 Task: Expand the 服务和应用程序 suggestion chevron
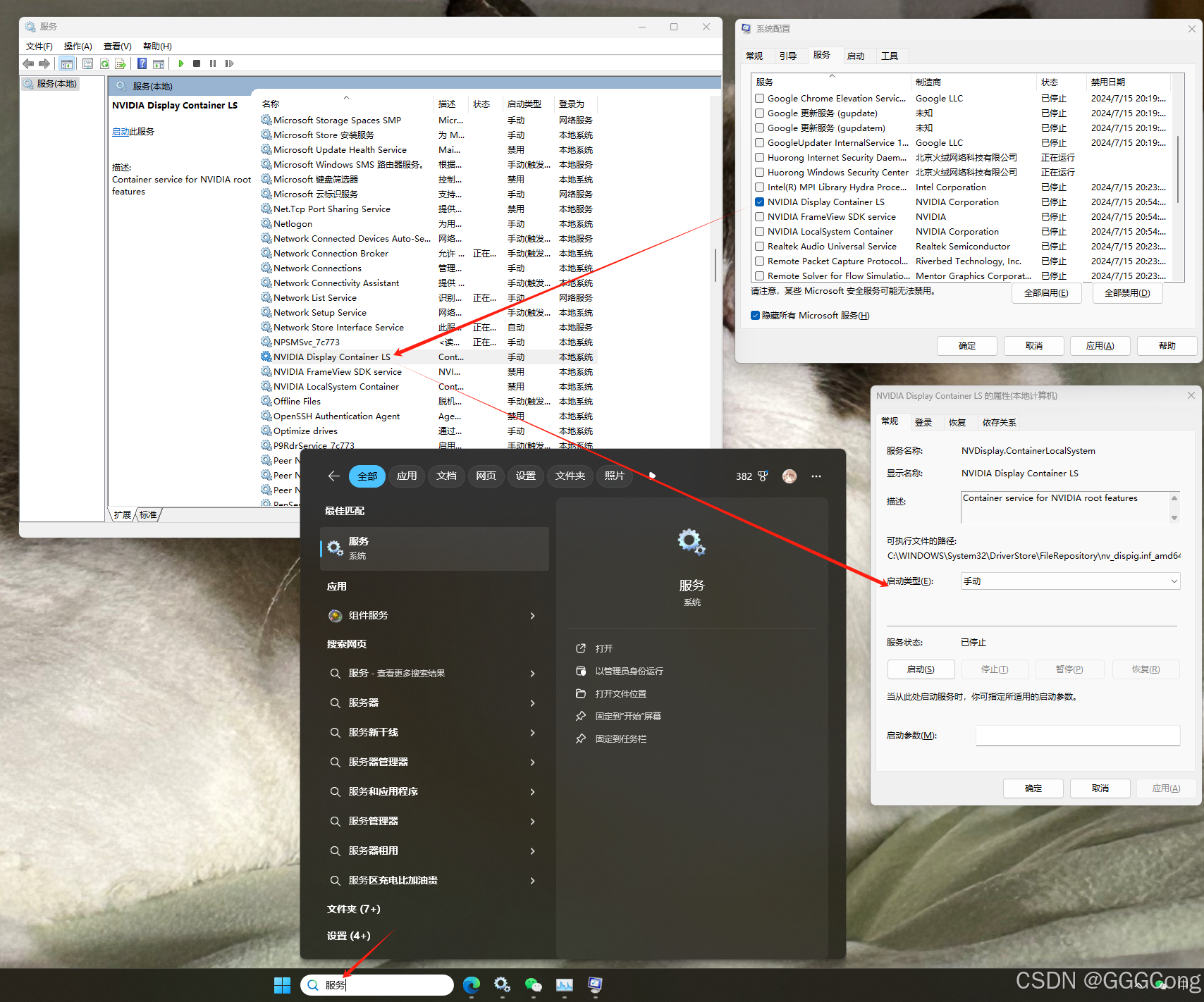(532, 792)
